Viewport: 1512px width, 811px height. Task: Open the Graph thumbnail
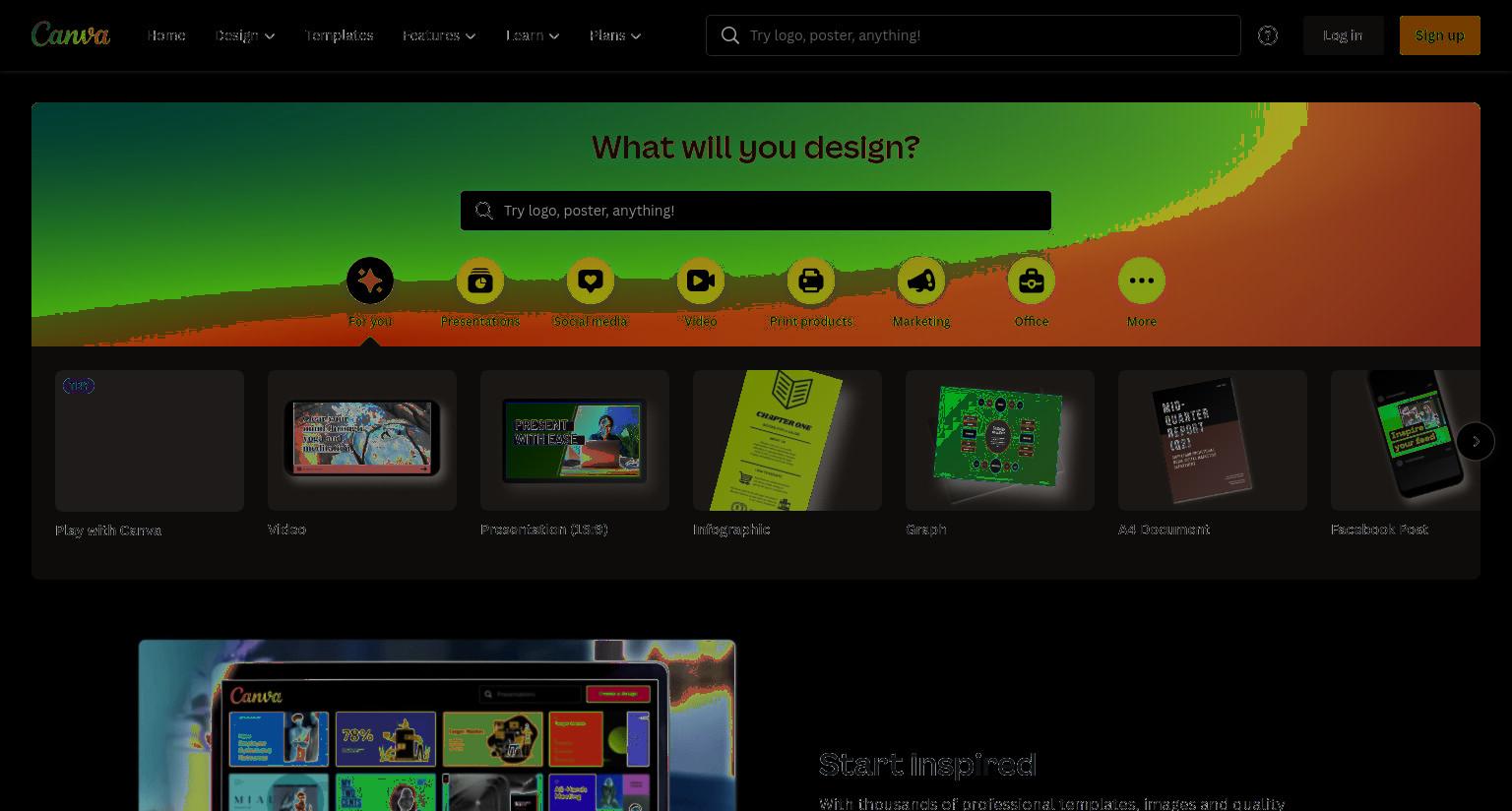[1000, 440]
